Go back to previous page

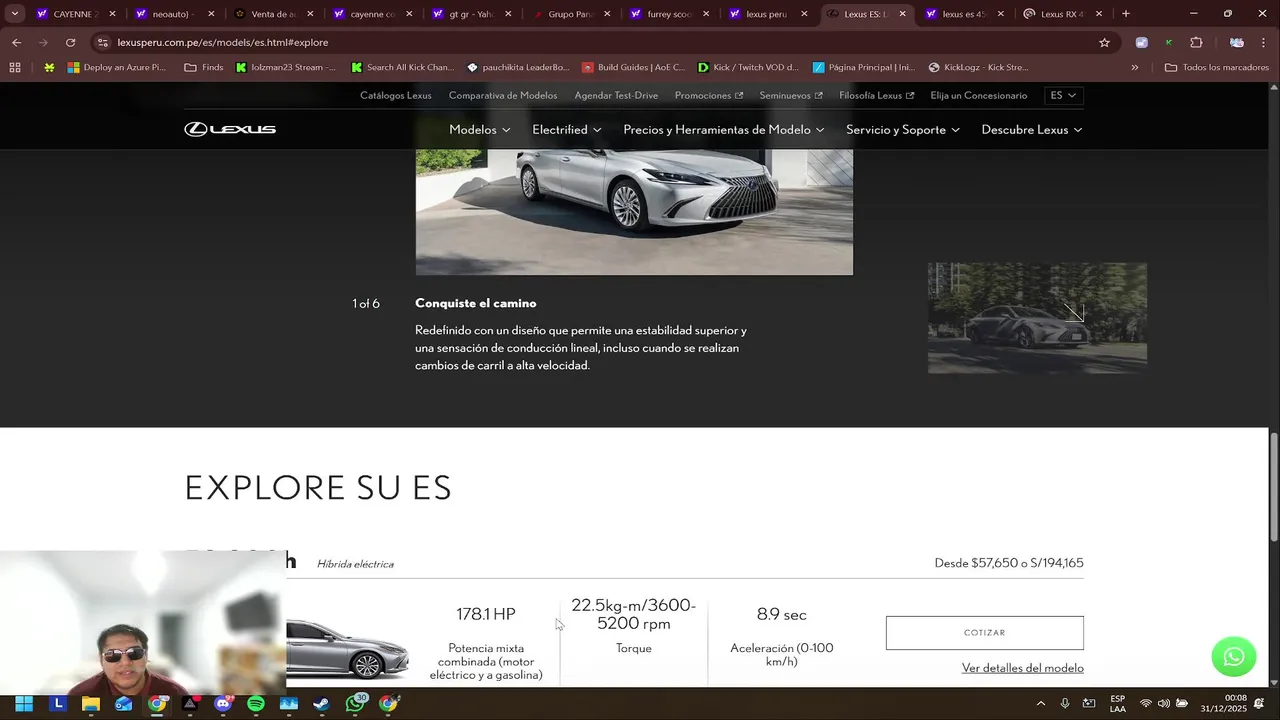(x=16, y=42)
